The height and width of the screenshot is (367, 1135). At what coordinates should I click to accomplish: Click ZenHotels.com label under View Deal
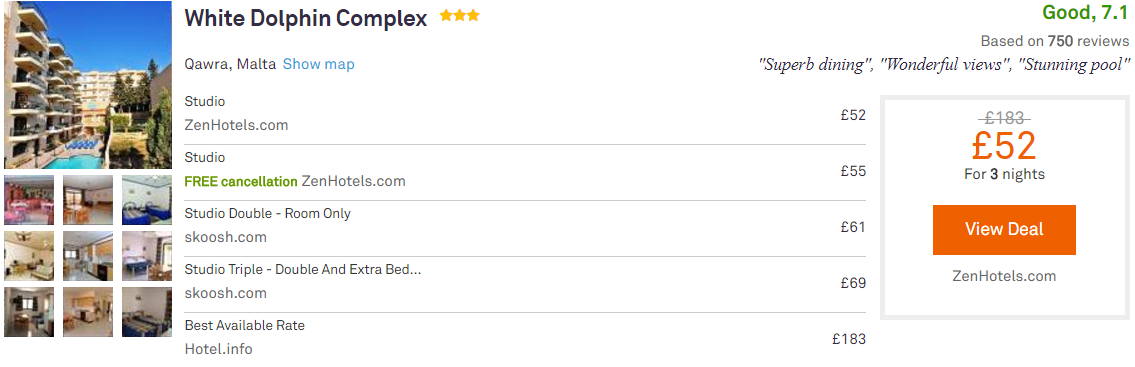[x=1004, y=276]
